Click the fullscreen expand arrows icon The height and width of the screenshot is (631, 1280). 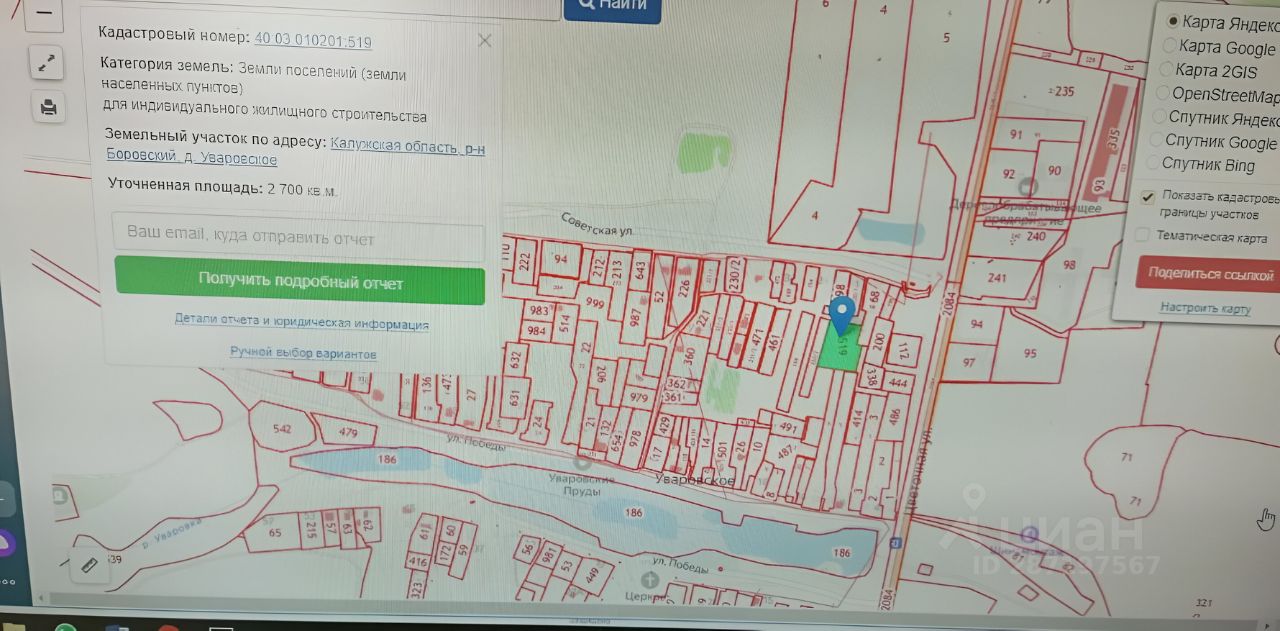coord(47,63)
